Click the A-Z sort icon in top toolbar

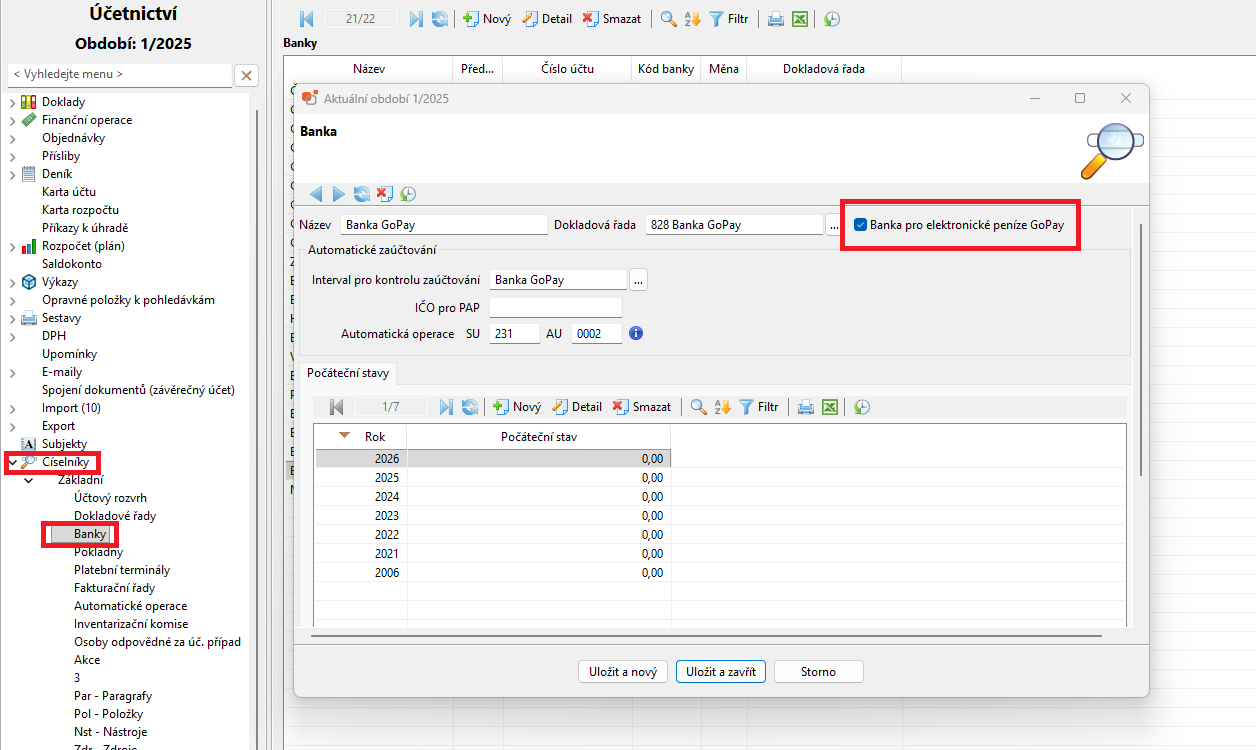(693, 19)
